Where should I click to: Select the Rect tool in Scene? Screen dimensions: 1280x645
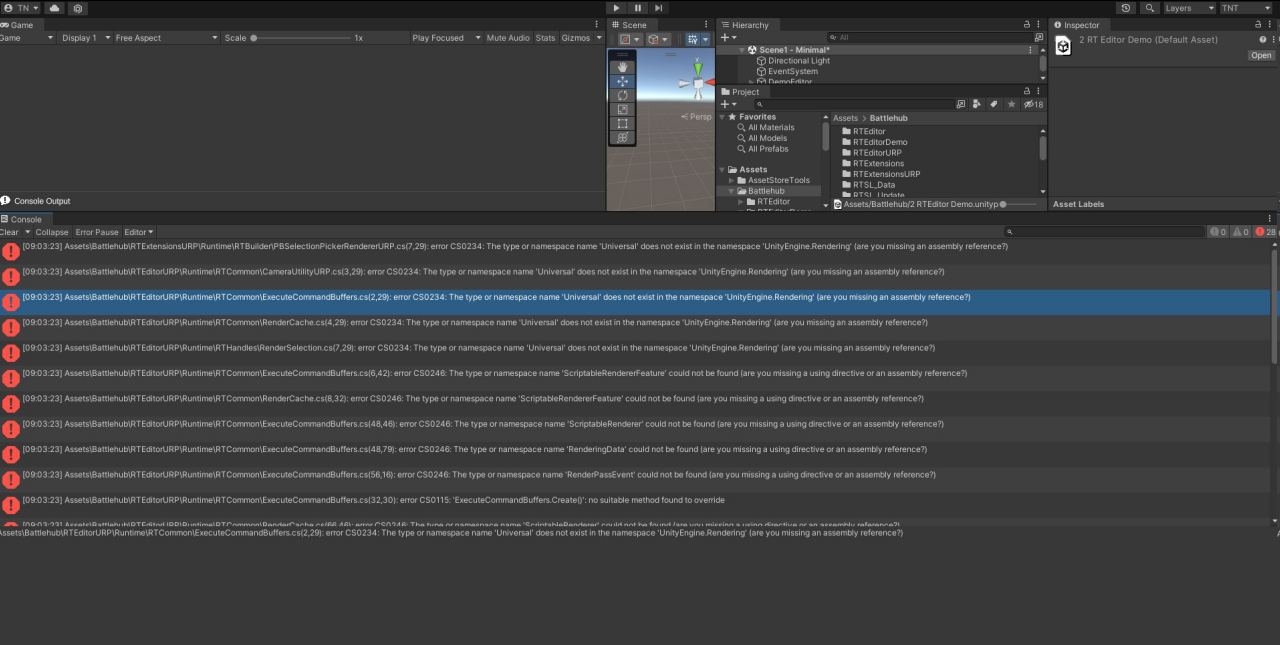coord(622,123)
